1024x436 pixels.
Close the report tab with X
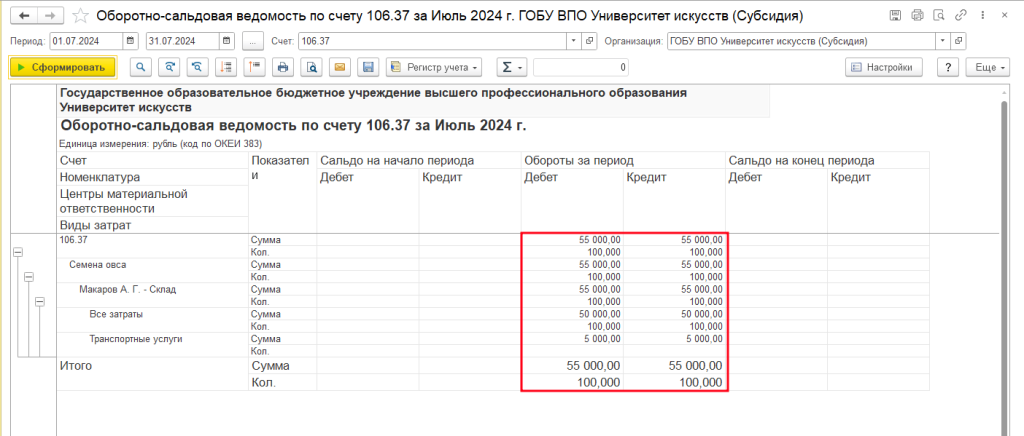[1006, 14]
